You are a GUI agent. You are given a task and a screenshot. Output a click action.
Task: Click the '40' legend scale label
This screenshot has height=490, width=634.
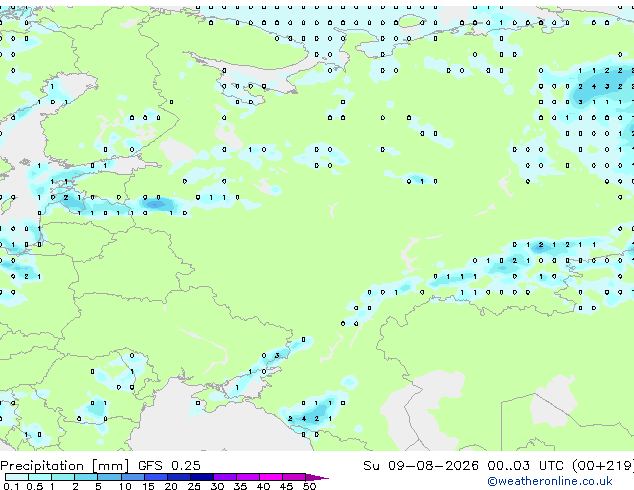click(x=263, y=486)
